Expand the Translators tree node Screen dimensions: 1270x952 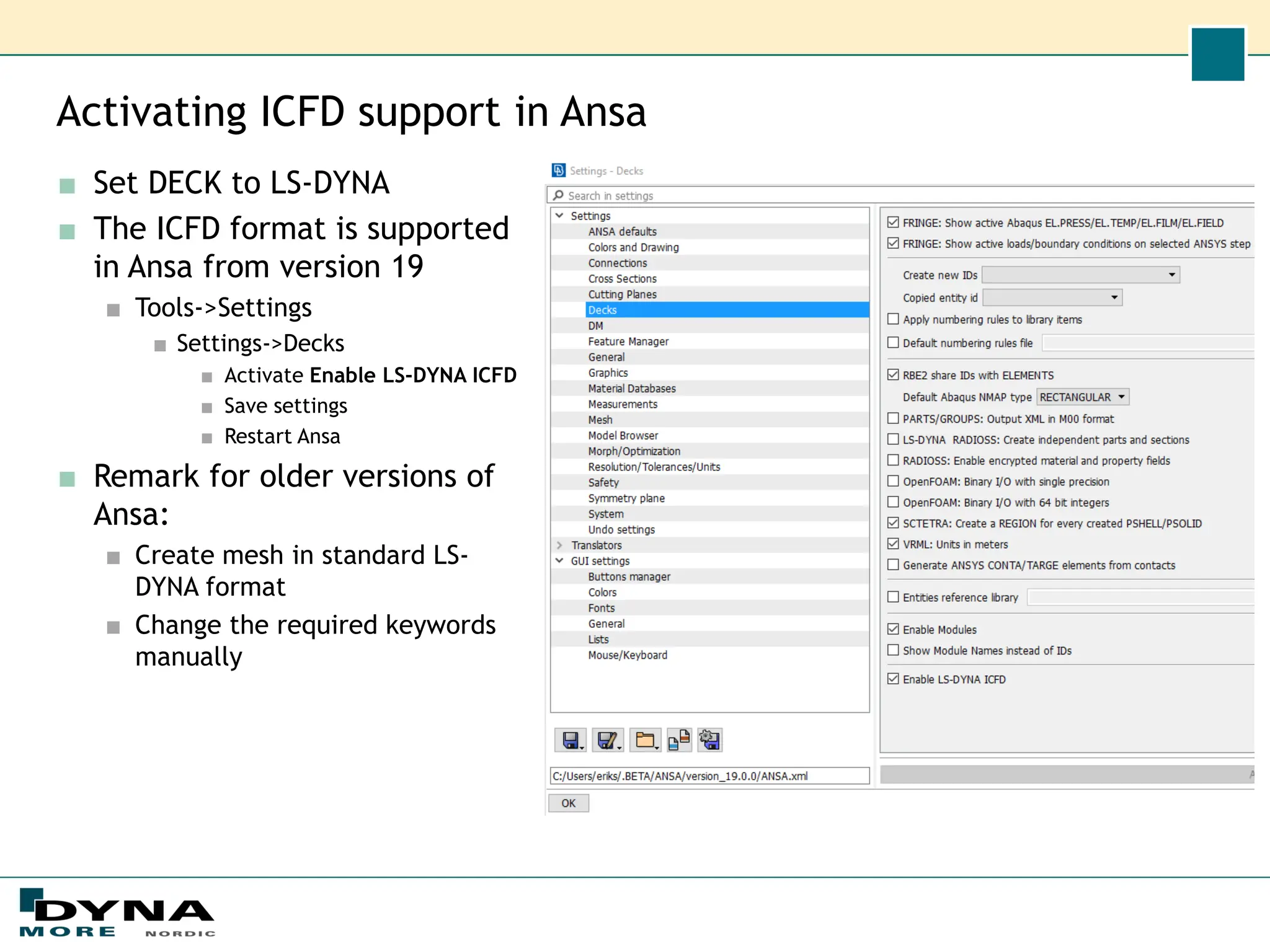coord(559,545)
